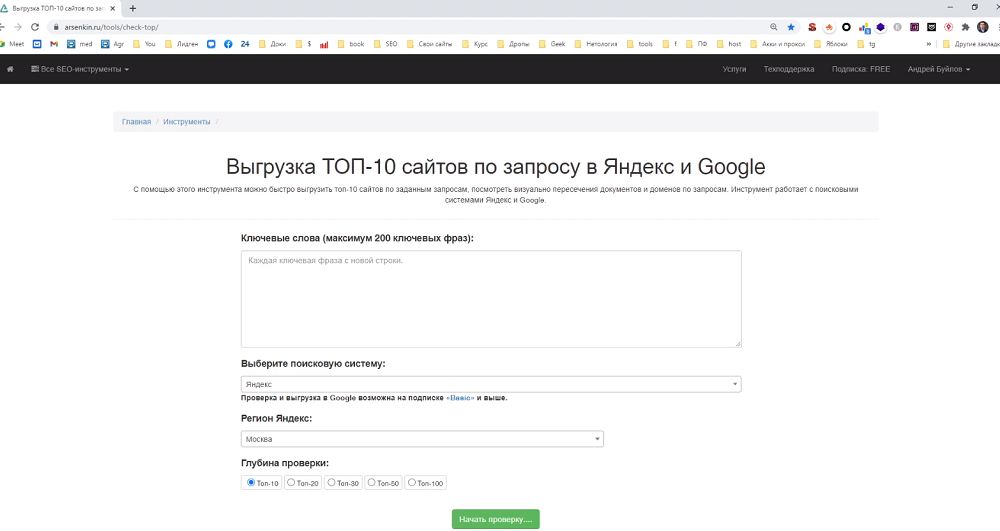The image size is (1000, 531).
Task: Open the search engine dropdown showing Яндекс
Action: coord(491,384)
